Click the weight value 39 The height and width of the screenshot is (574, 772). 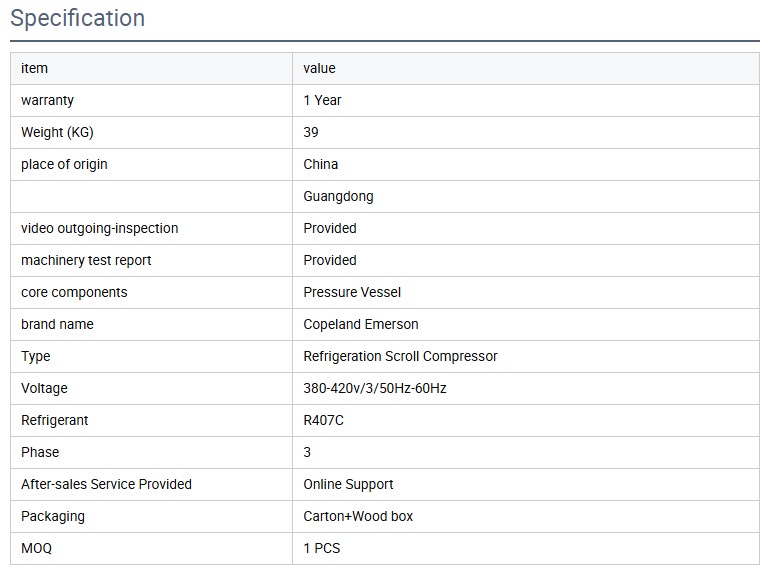[x=311, y=132]
